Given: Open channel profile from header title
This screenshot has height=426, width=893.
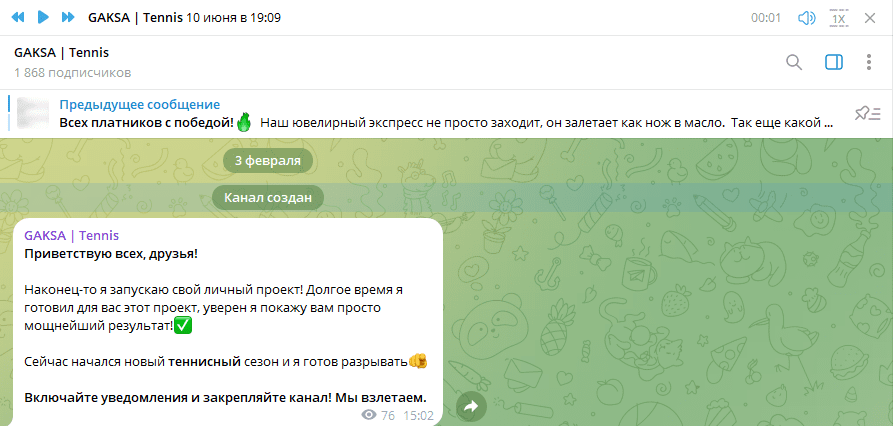Looking at the screenshot, I should click(62, 53).
